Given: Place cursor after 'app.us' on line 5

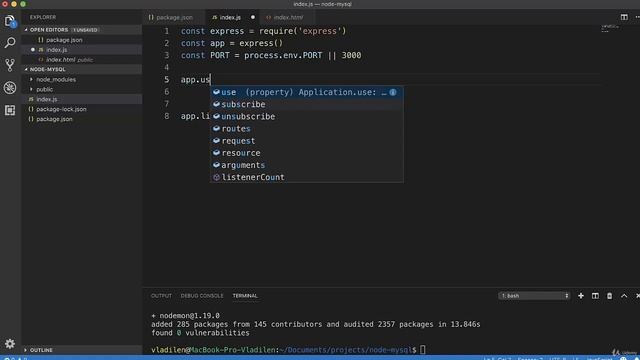Looking at the screenshot, I should pyautogui.click(x=210, y=80).
